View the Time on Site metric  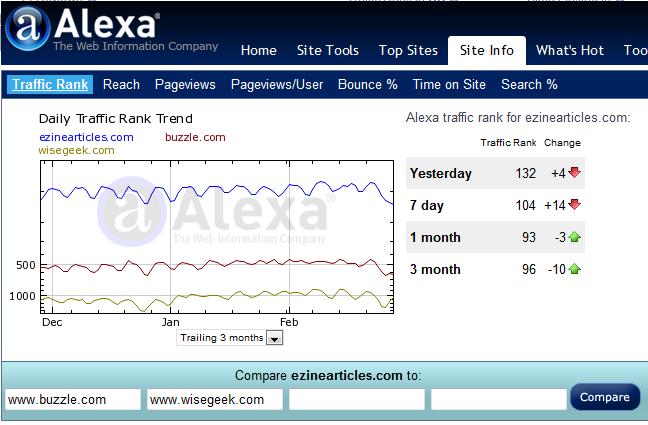449,84
